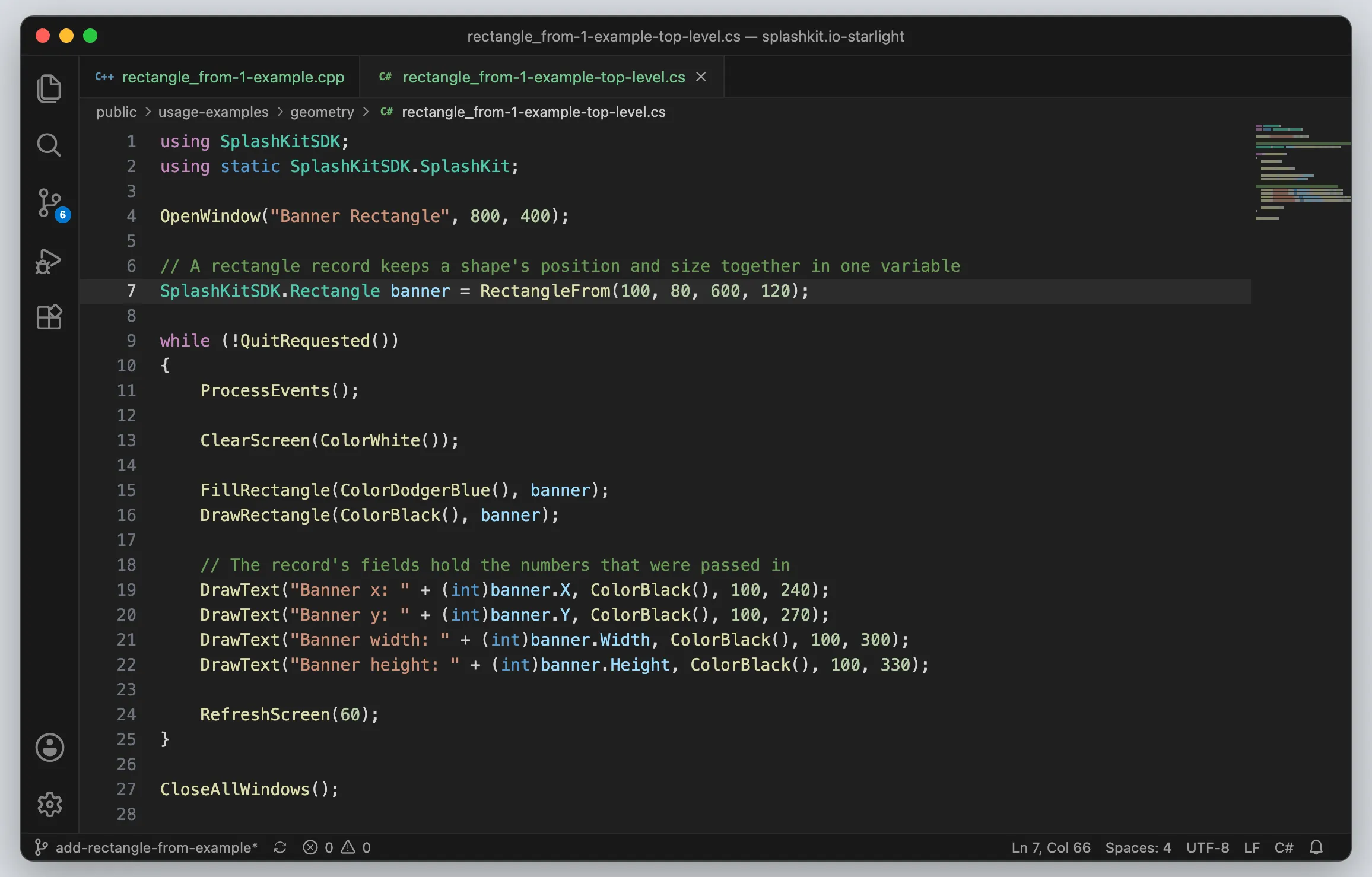
Task: Click "CloseAllWindows" on line 27
Action: 235,789
